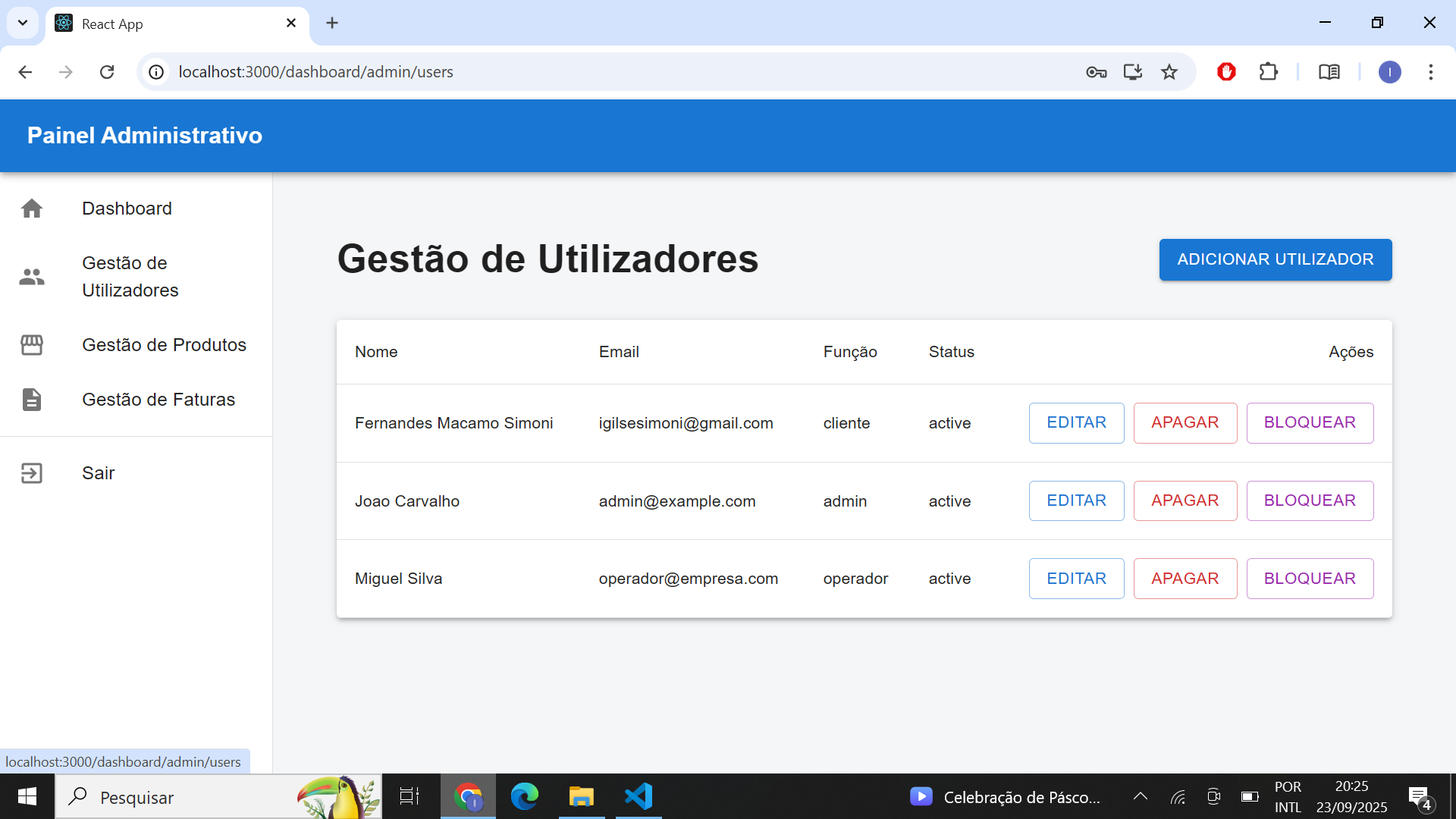The width and height of the screenshot is (1456, 819).
Task: Click the password key icon in address bar
Action: (1096, 72)
